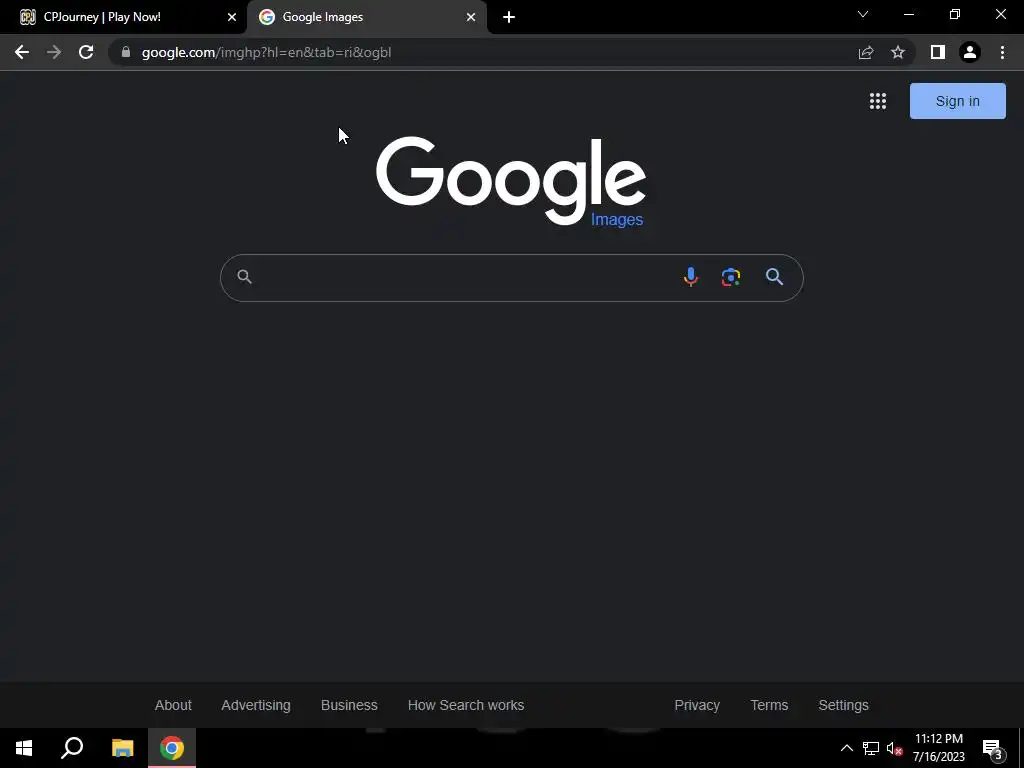
Task: Open the taskbar clock and date
Action: coord(938,748)
